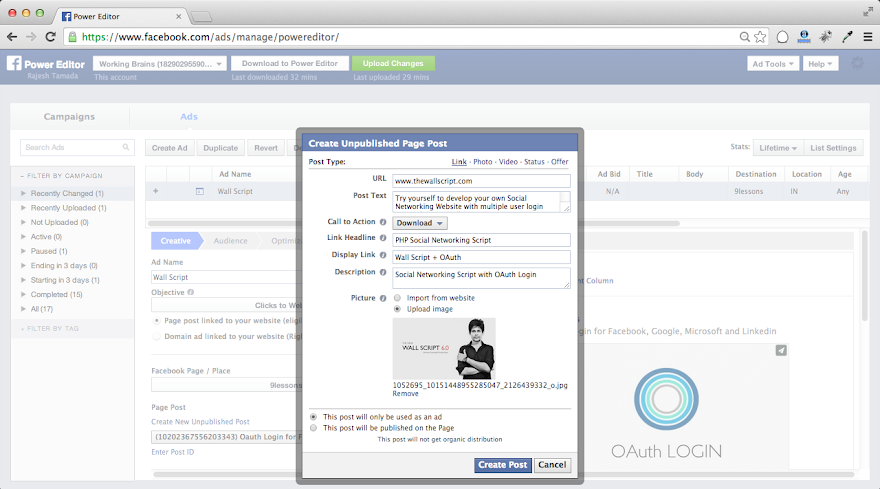Open the Lifetime stats dropdown

[x=778, y=148]
